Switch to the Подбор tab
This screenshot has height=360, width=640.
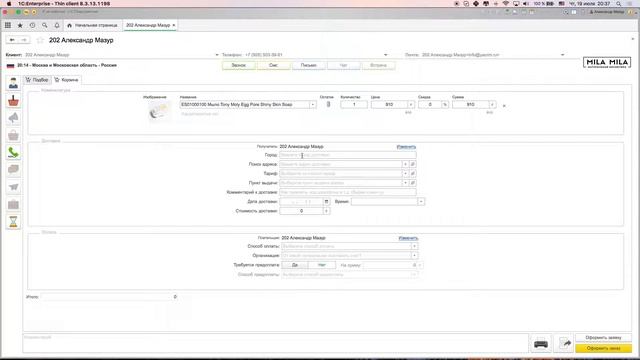click(x=37, y=80)
